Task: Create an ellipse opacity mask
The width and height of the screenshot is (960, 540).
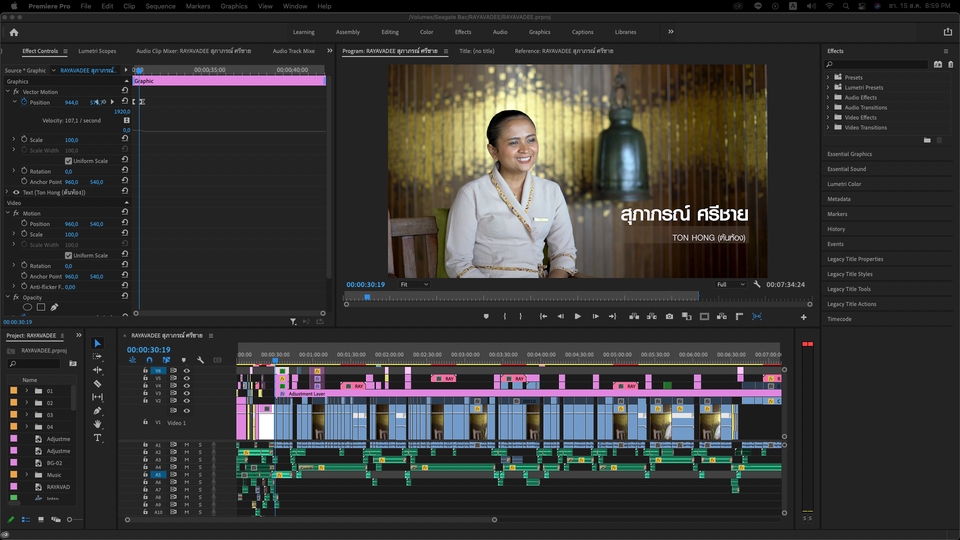Action: pos(27,307)
